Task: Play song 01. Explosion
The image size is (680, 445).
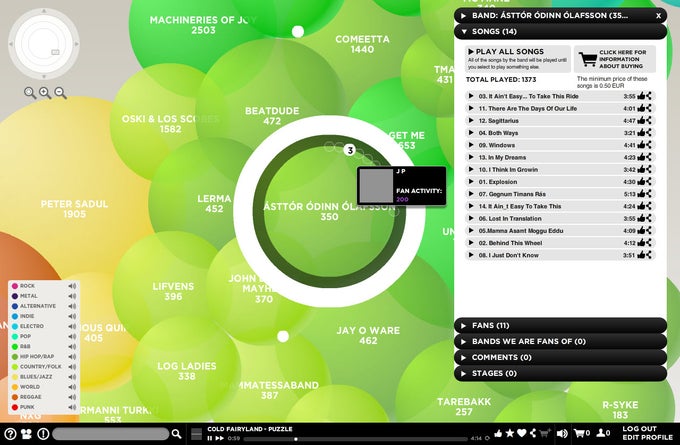Action: [471, 182]
